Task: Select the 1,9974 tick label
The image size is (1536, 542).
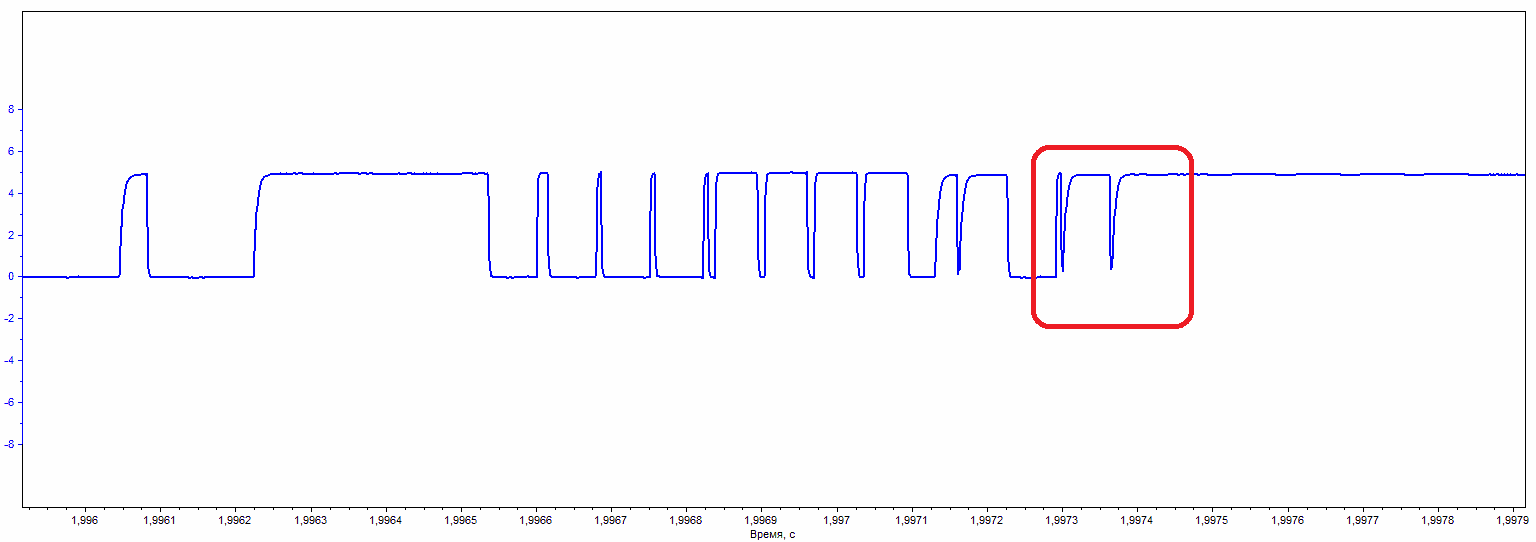Action: tap(1137, 521)
